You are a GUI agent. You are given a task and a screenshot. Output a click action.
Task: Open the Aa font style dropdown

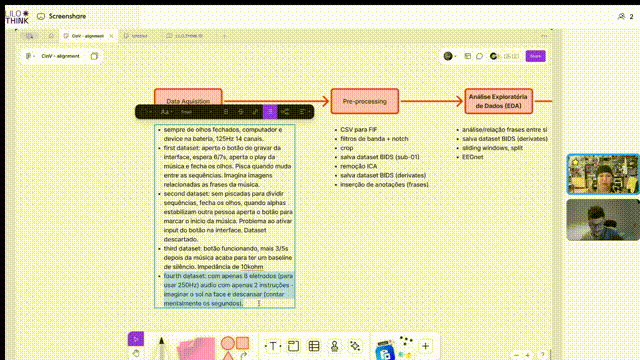(165, 111)
